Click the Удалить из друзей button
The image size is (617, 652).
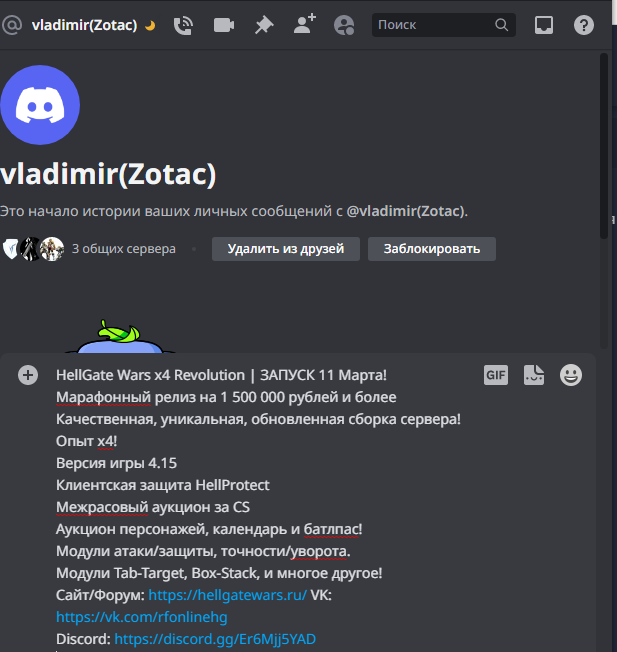click(286, 249)
